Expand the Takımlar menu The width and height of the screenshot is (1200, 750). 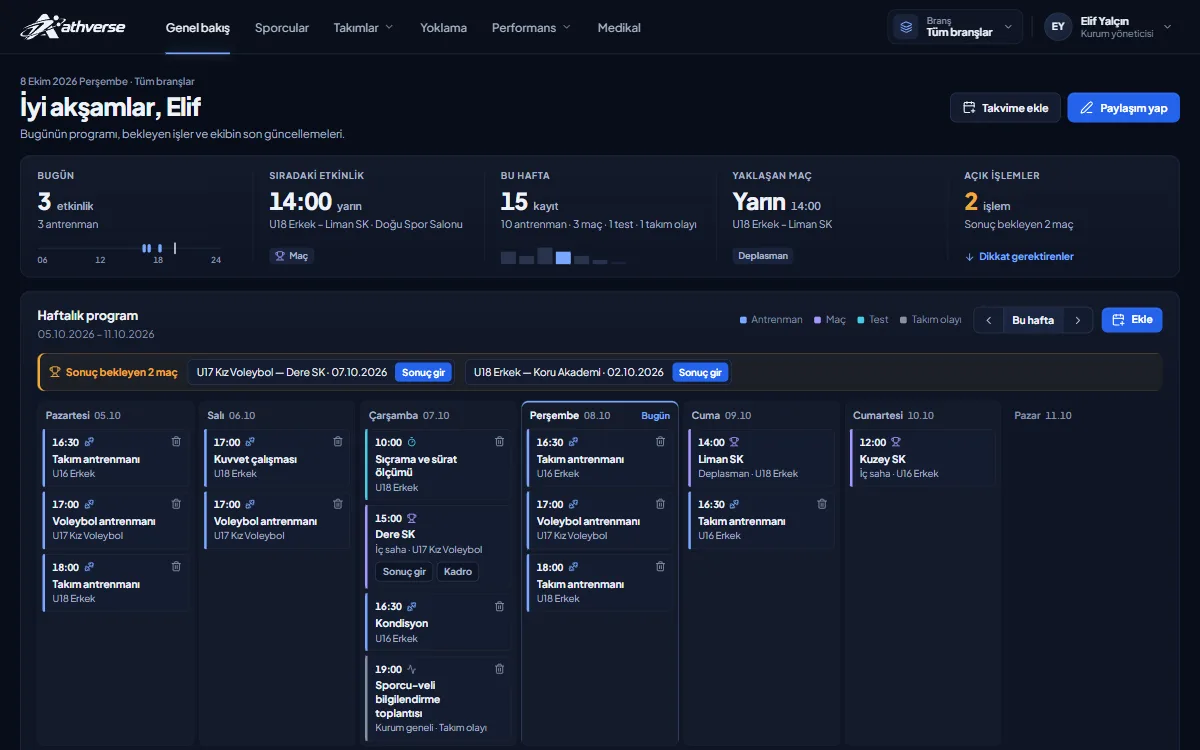[x=364, y=28]
